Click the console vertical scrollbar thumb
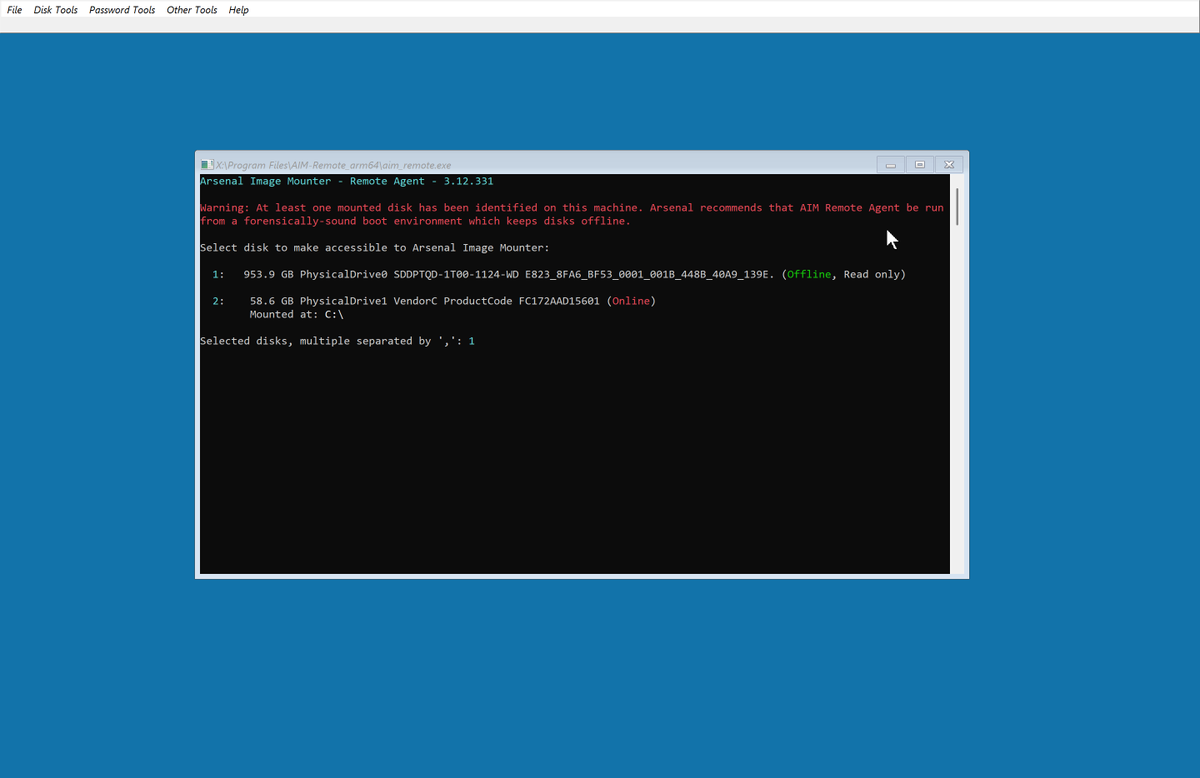This screenshot has width=1200, height=778. (x=957, y=206)
